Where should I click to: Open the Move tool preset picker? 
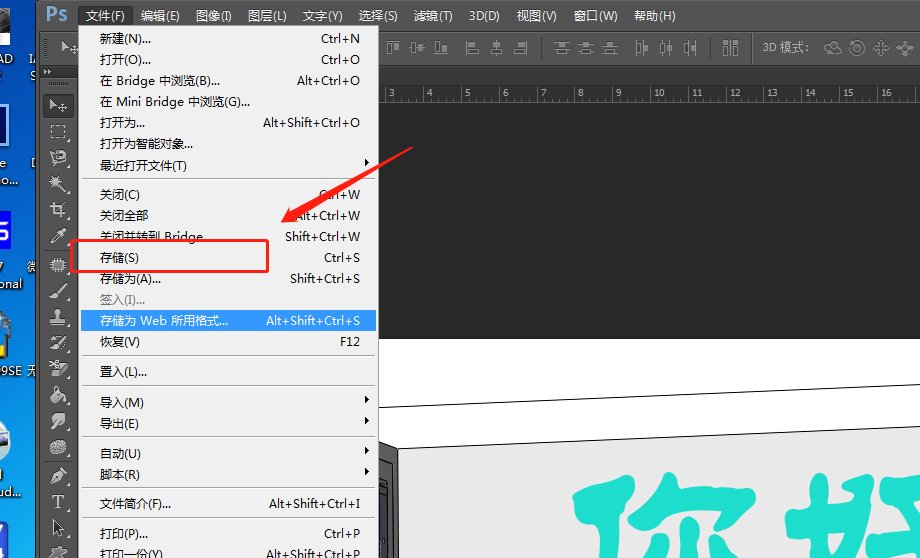(x=69, y=46)
